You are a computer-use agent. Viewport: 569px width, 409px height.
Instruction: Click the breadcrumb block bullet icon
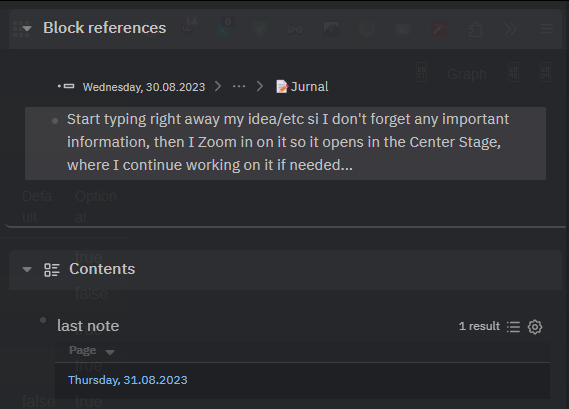[x=66, y=86]
